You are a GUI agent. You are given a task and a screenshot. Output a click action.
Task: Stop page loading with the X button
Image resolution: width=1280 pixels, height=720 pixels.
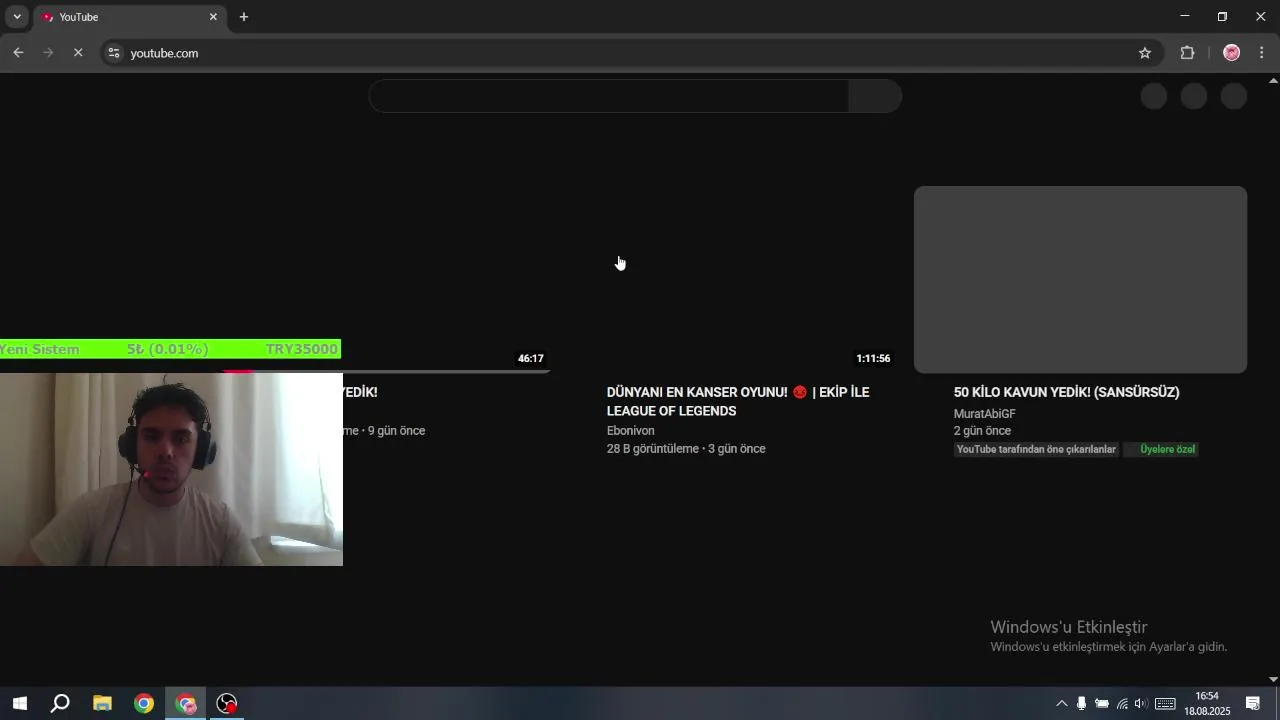click(x=78, y=53)
